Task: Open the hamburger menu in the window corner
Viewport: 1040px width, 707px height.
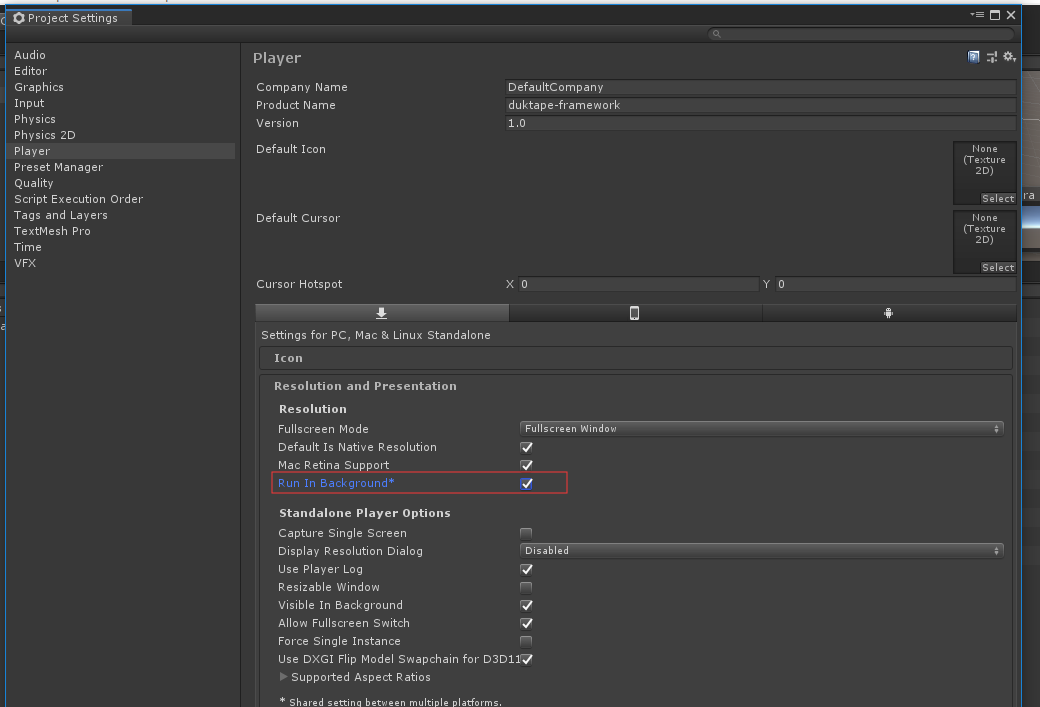Action: tap(977, 15)
